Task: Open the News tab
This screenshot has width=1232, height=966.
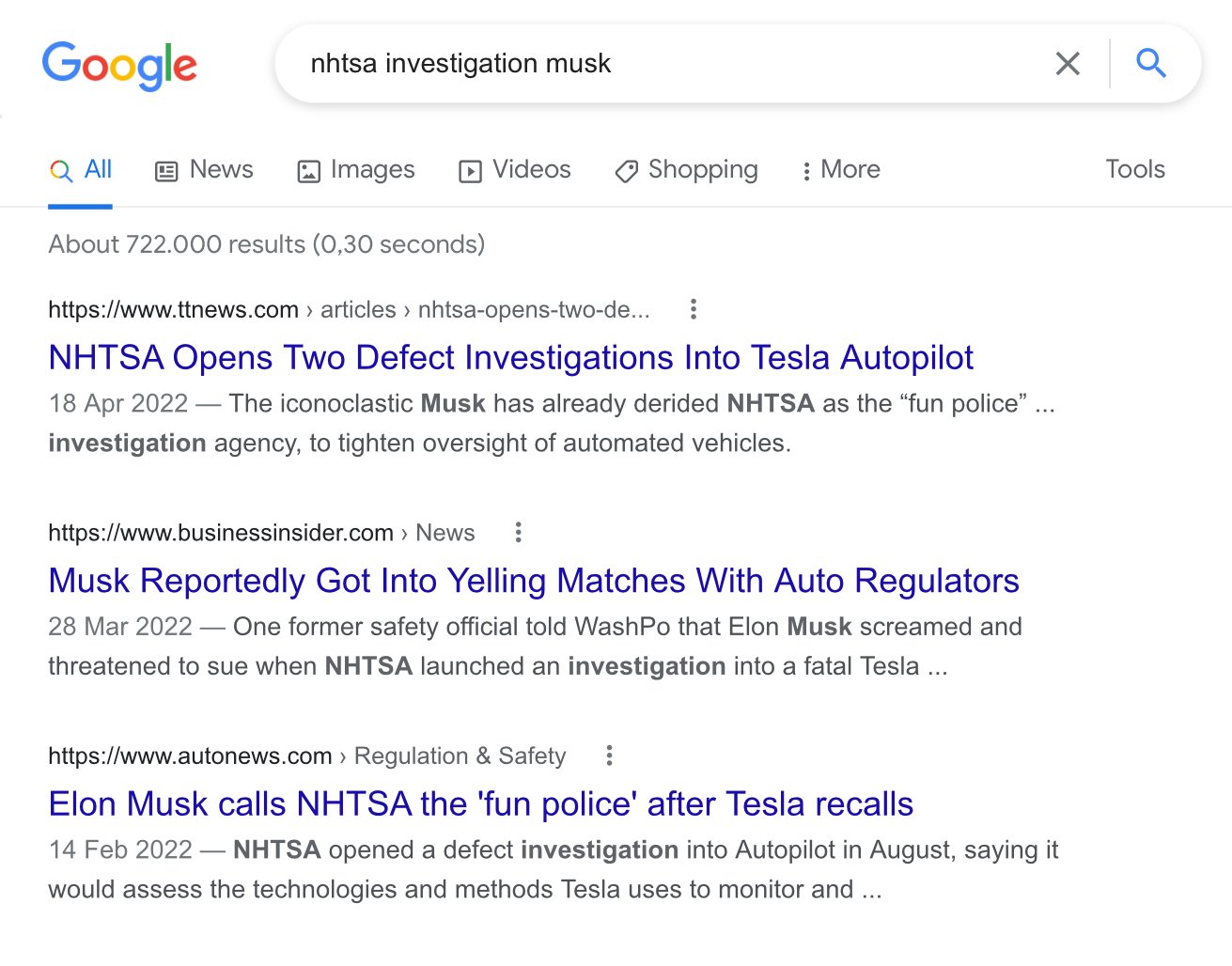Action: [204, 170]
